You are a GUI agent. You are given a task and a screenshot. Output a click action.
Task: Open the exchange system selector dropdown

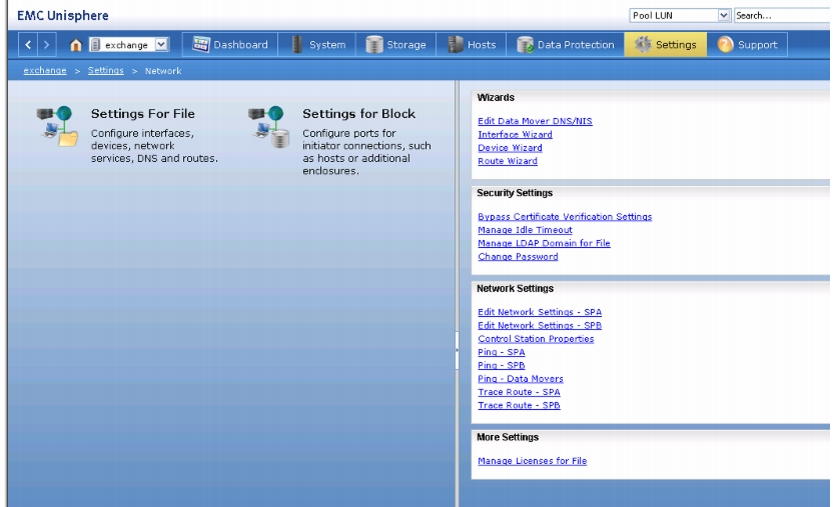[129, 45]
